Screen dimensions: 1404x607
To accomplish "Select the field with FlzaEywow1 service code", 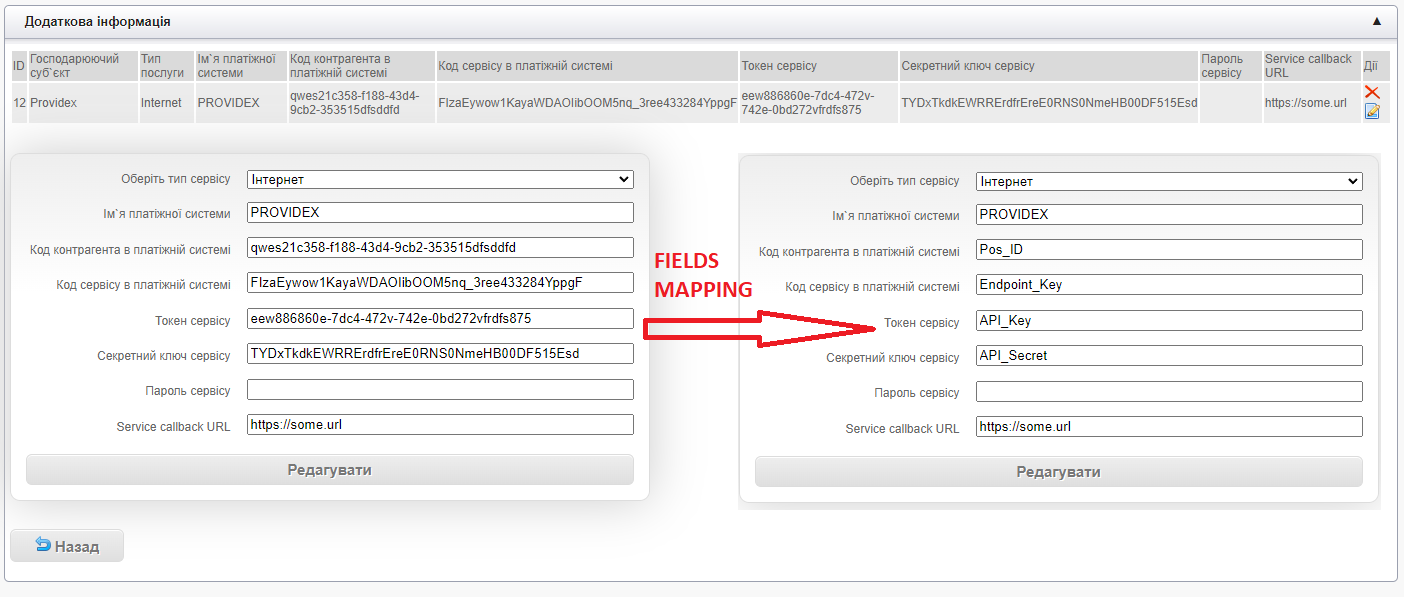I will (x=440, y=283).
